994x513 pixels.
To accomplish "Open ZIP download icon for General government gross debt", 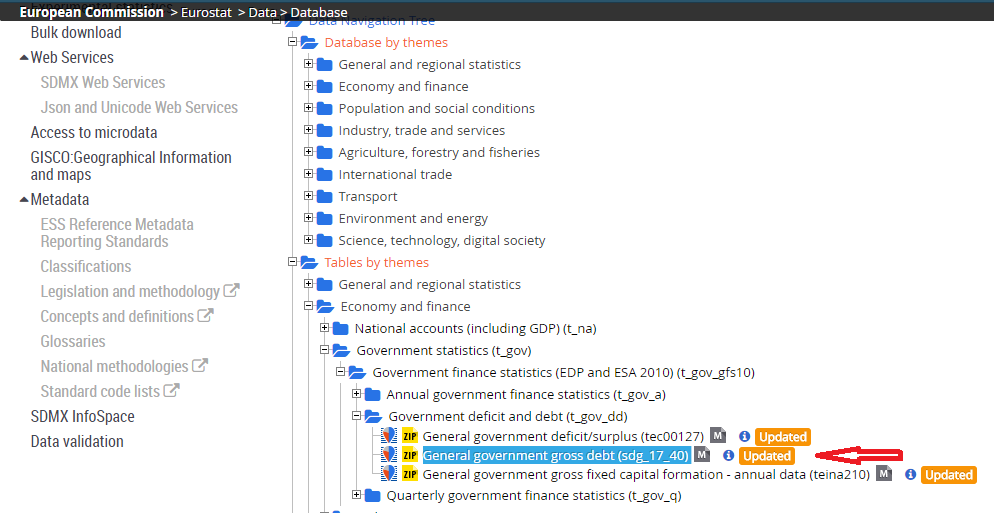I will pos(410,455).
